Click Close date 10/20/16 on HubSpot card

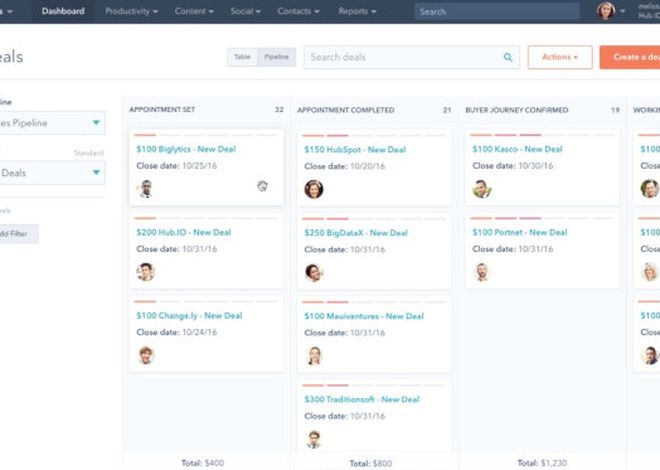[344, 166]
